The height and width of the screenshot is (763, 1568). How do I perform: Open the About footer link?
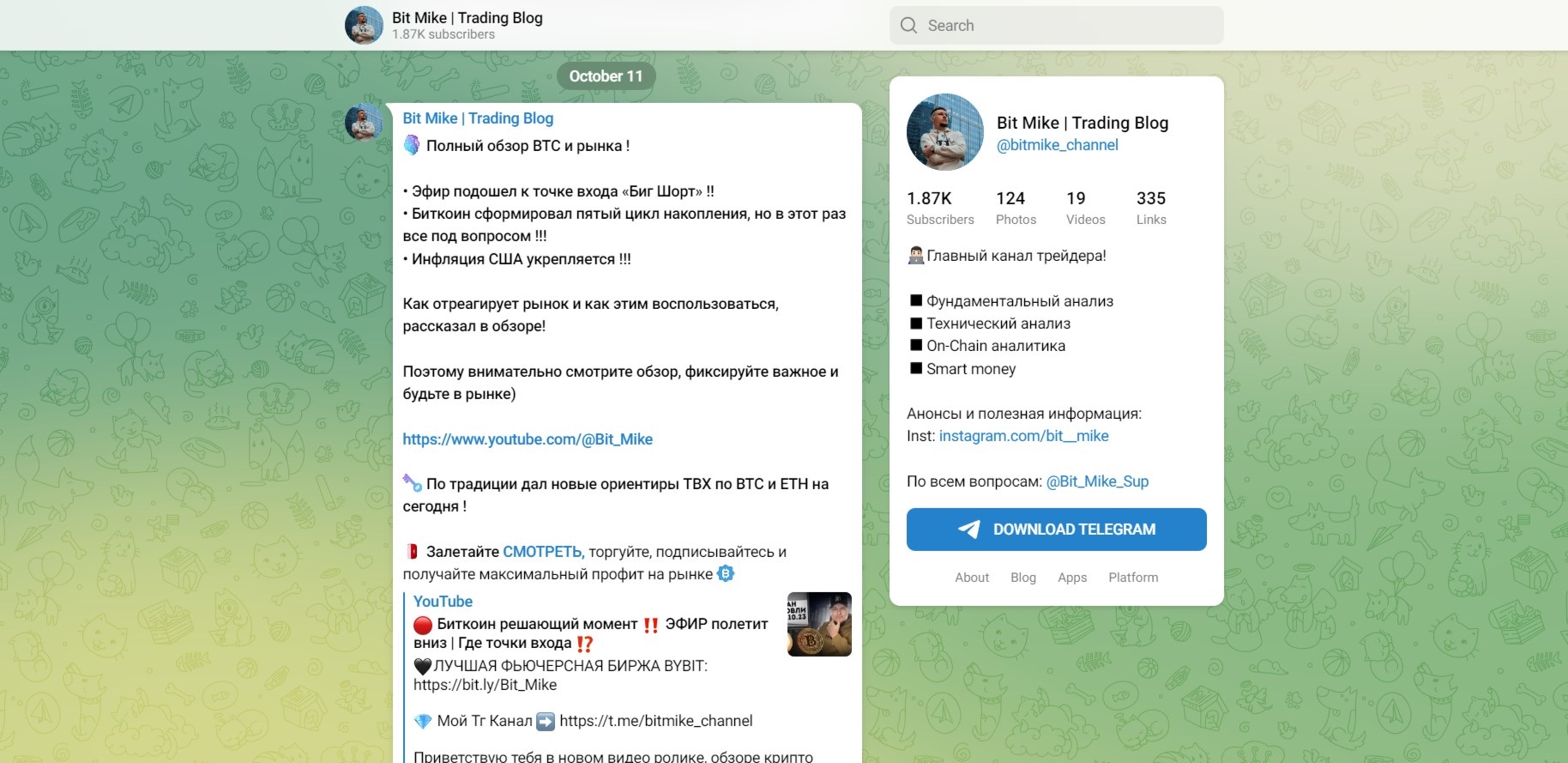(972, 578)
